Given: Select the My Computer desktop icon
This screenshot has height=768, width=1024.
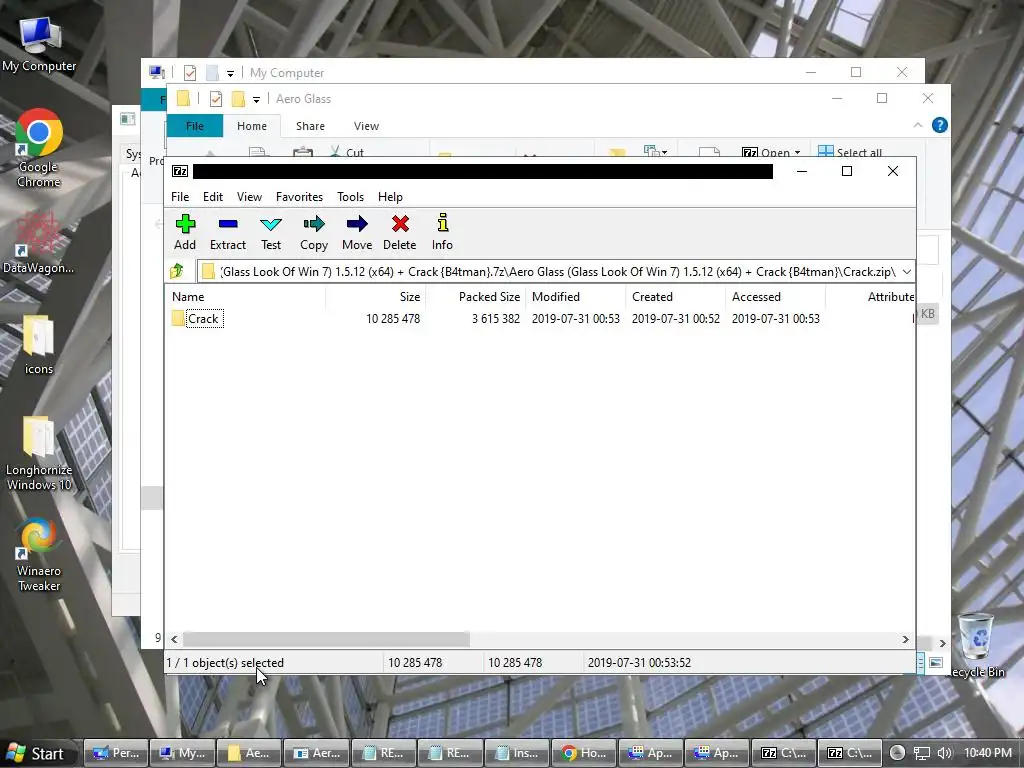Looking at the screenshot, I should 39,44.
